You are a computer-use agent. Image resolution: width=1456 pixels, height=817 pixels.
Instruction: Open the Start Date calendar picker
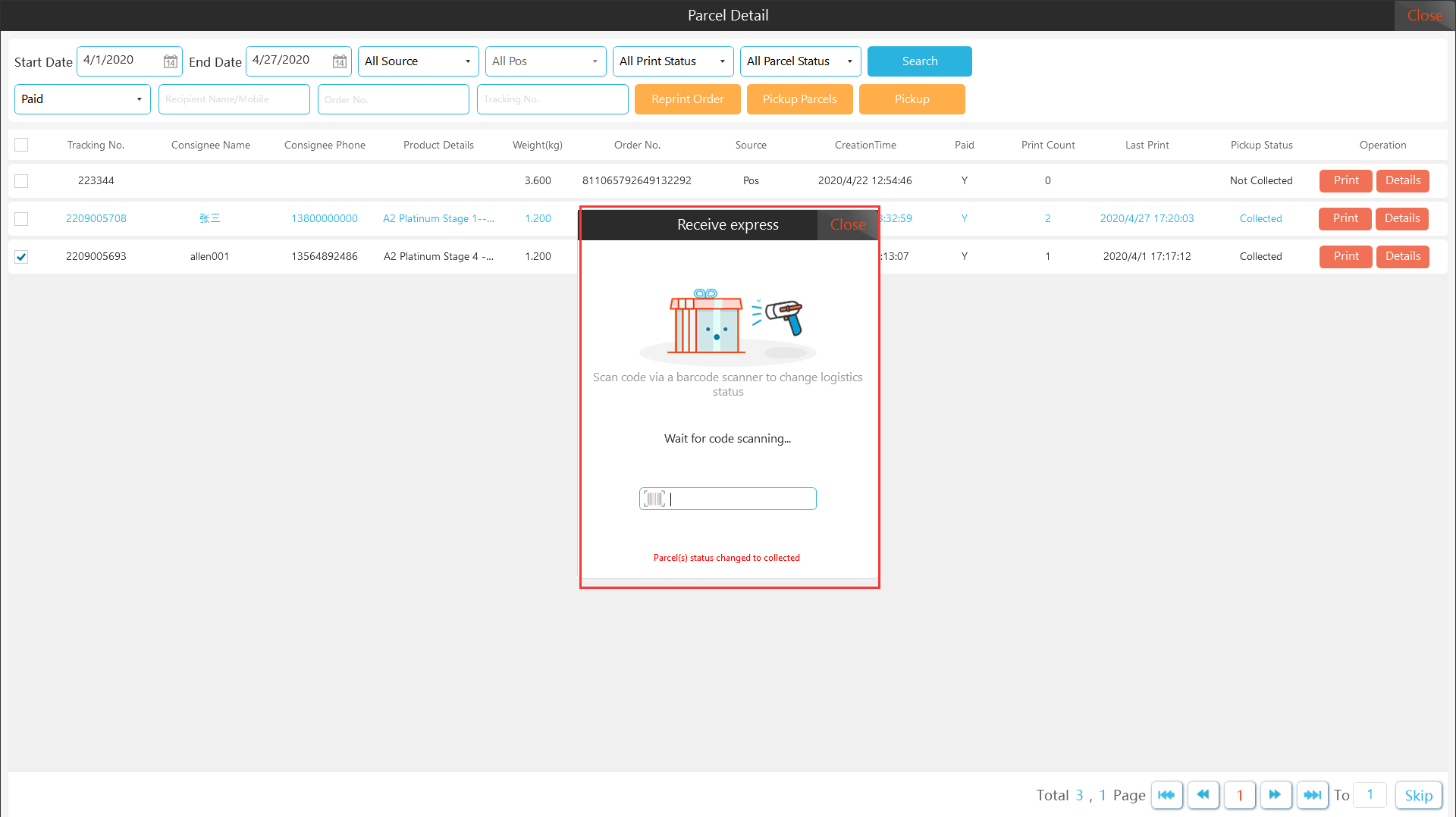point(171,61)
